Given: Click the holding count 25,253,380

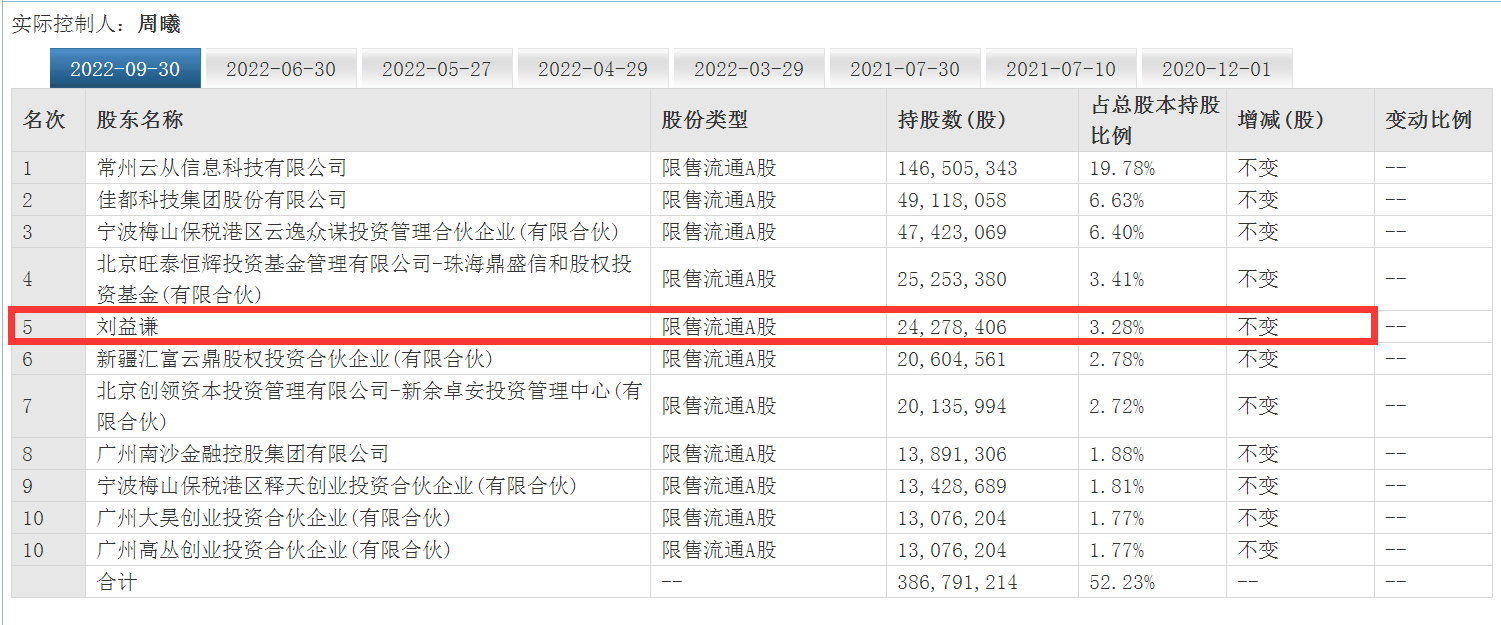Looking at the screenshot, I should [x=952, y=279].
